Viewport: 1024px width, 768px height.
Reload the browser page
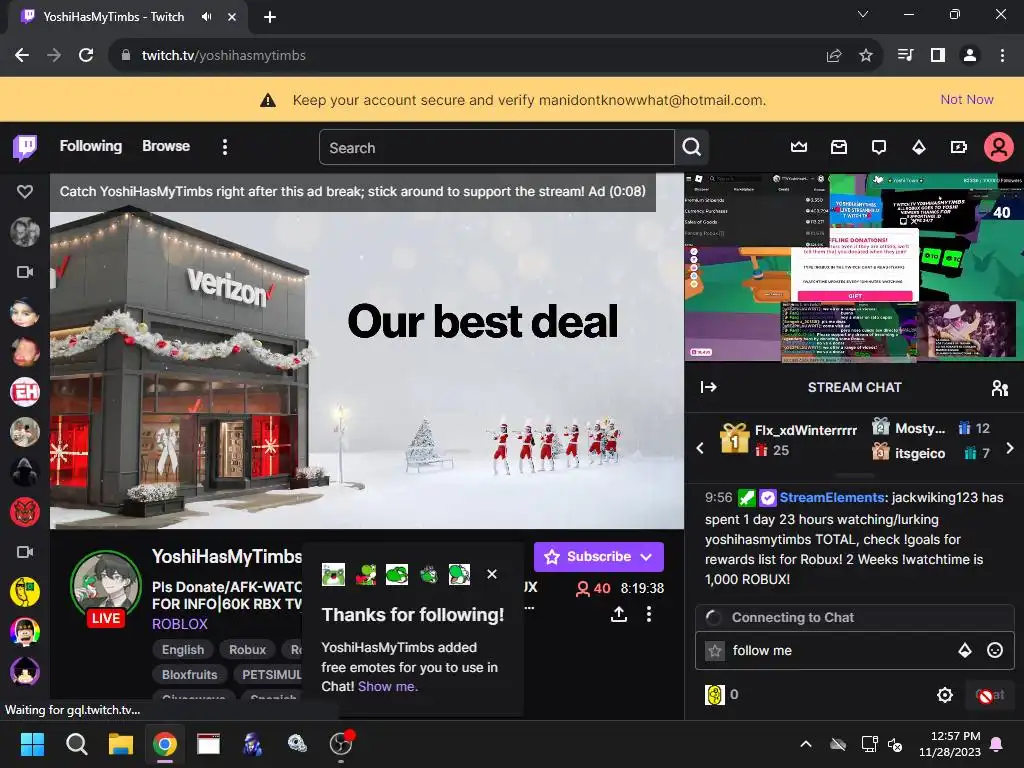(86, 56)
